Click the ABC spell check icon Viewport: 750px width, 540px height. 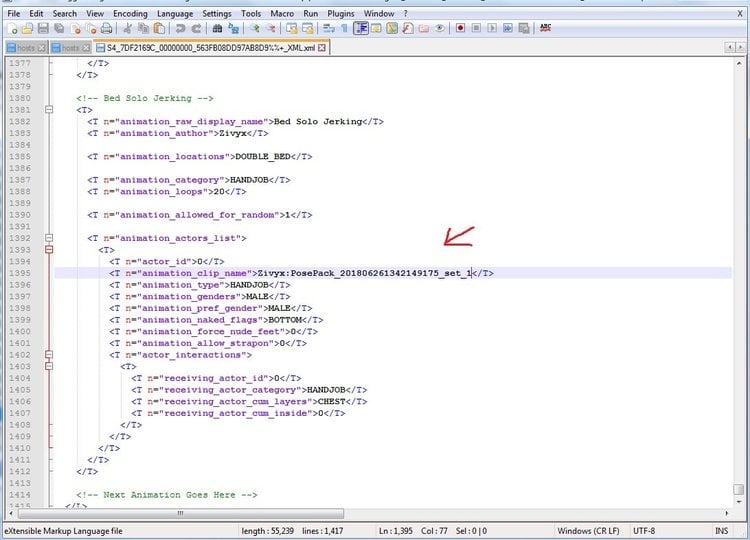545,29
